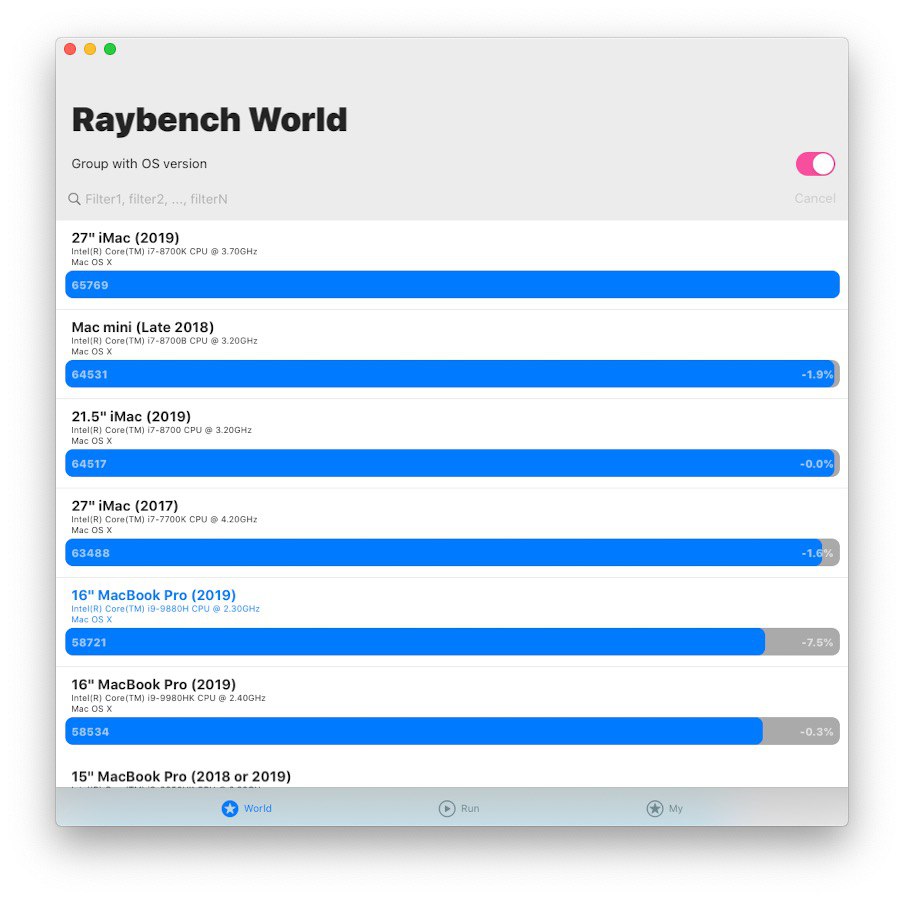Switch to the My tab label
Screen dimensions: 904x900
pyautogui.click(x=676, y=808)
